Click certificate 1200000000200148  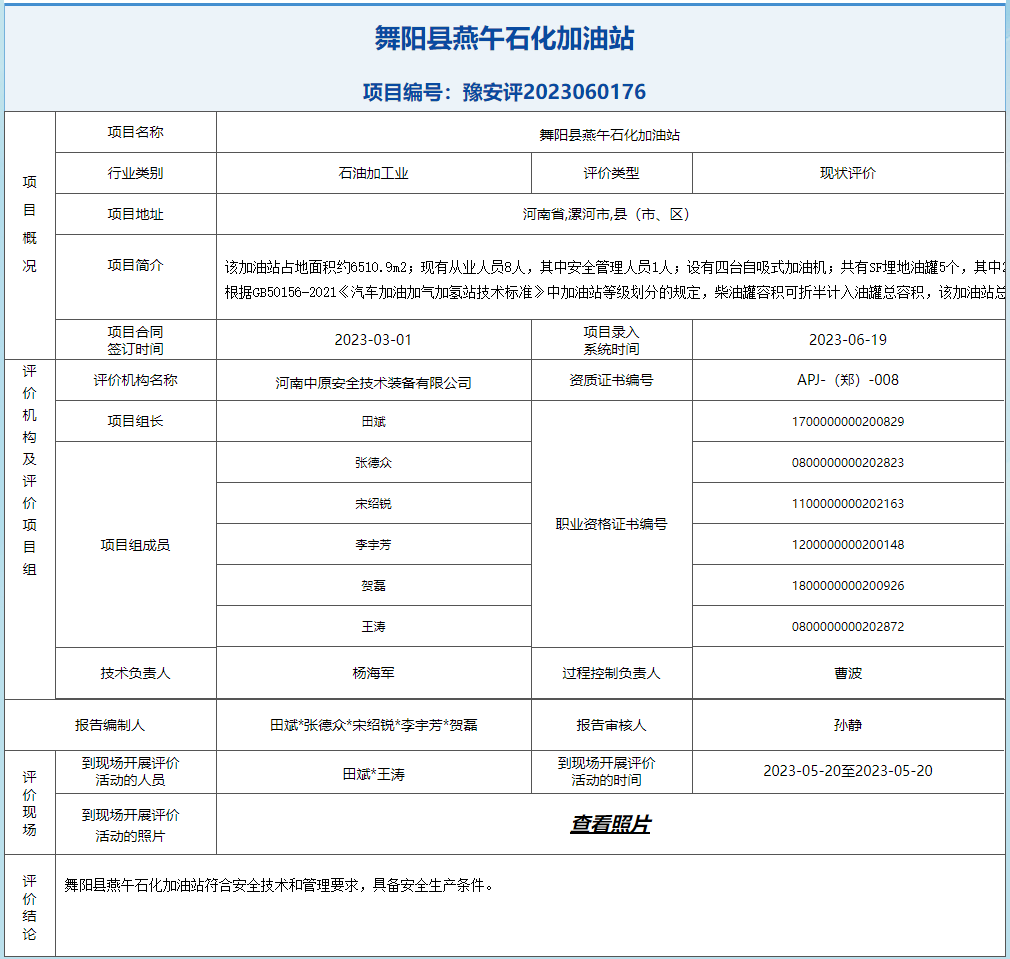(848, 545)
